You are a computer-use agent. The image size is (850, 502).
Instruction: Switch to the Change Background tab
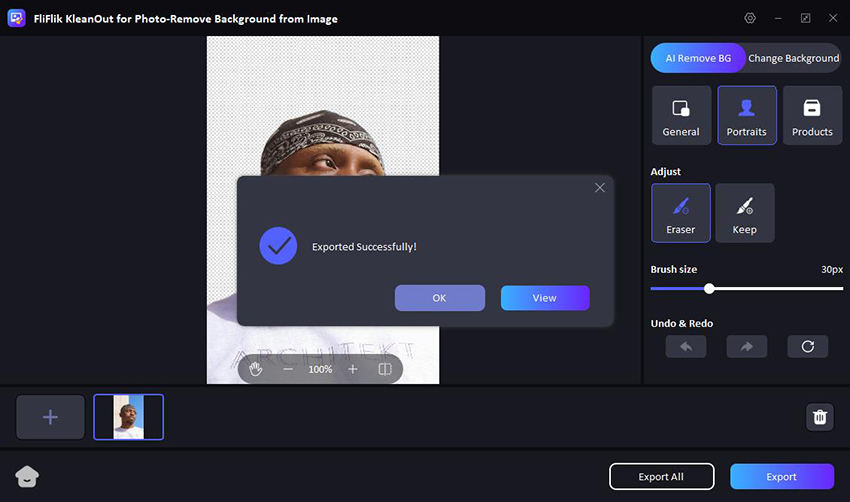pyautogui.click(x=793, y=58)
